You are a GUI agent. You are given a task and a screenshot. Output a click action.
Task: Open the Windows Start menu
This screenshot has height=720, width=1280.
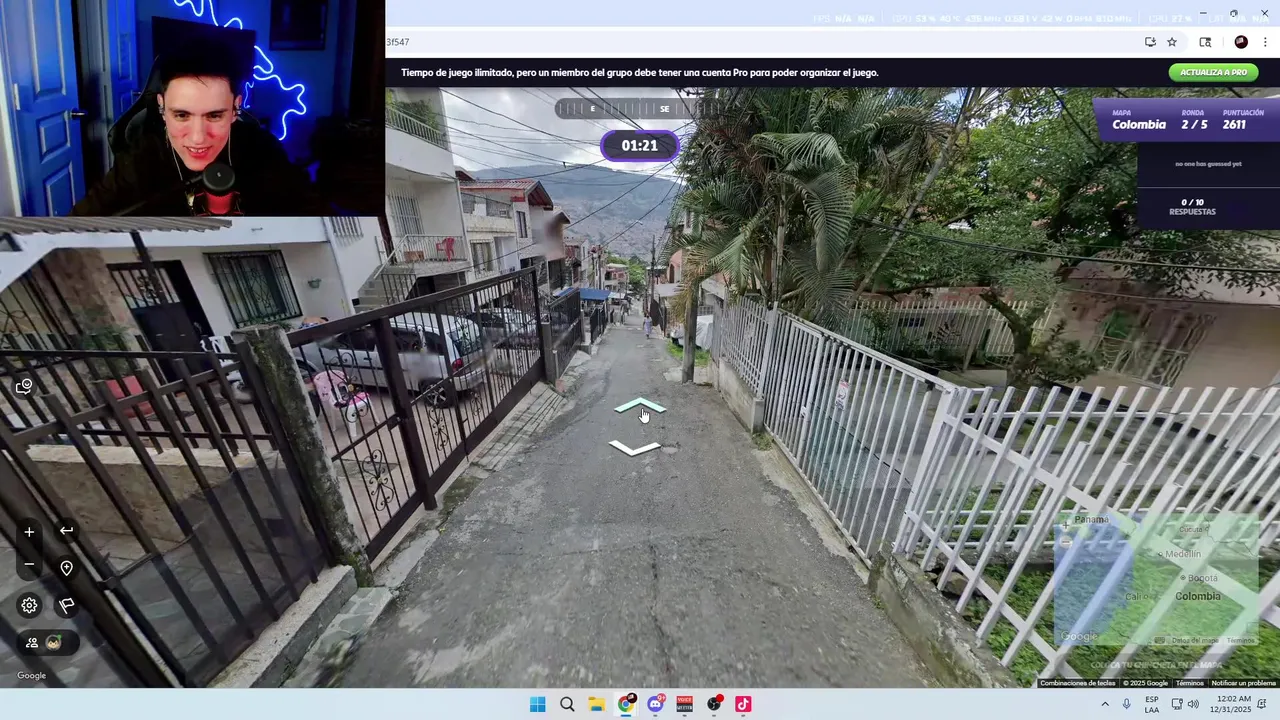[538, 704]
